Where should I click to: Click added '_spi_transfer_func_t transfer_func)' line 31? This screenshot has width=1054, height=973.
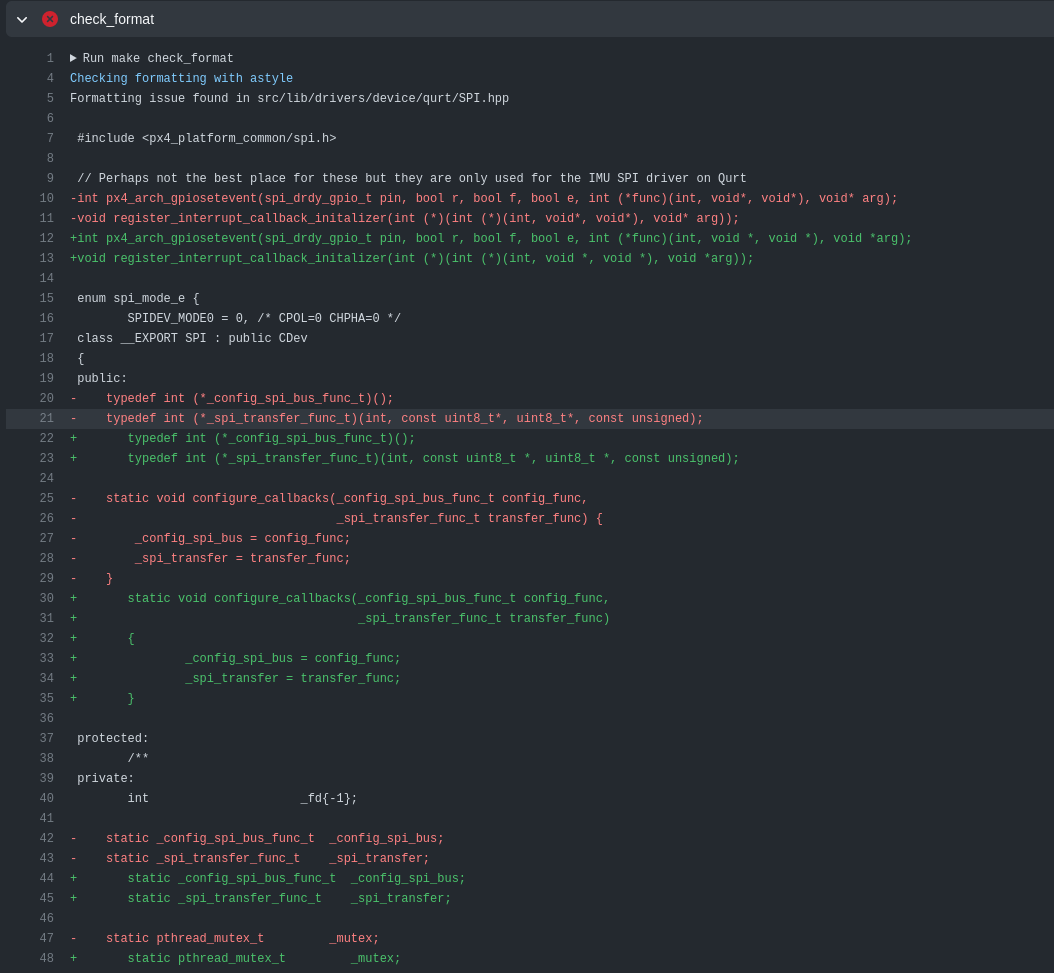tap(339, 618)
